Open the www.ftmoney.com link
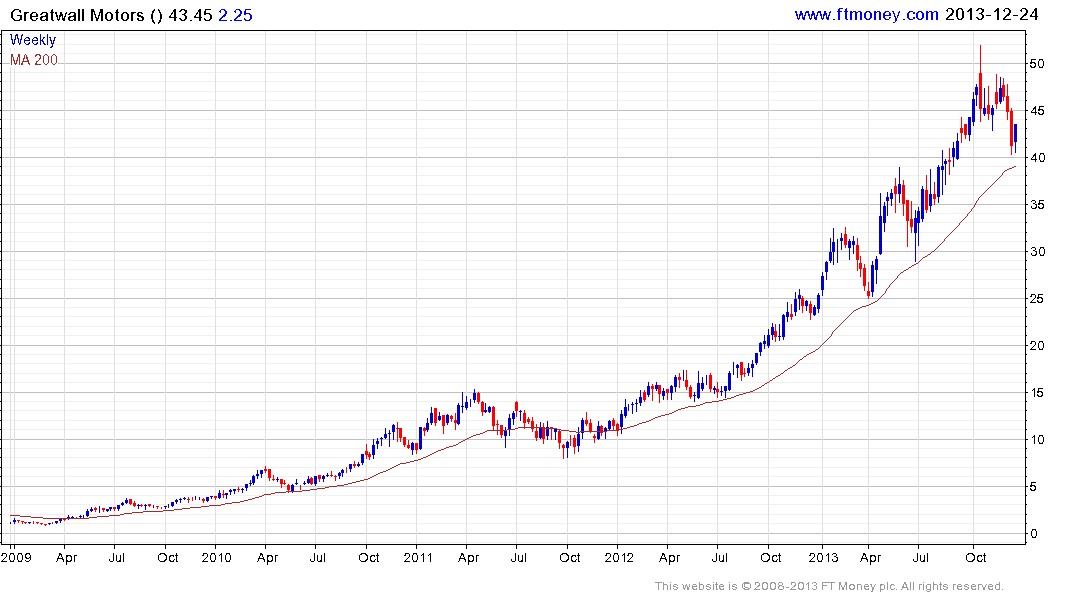This screenshot has width=1075, height=600. pyautogui.click(x=866, y=14)
